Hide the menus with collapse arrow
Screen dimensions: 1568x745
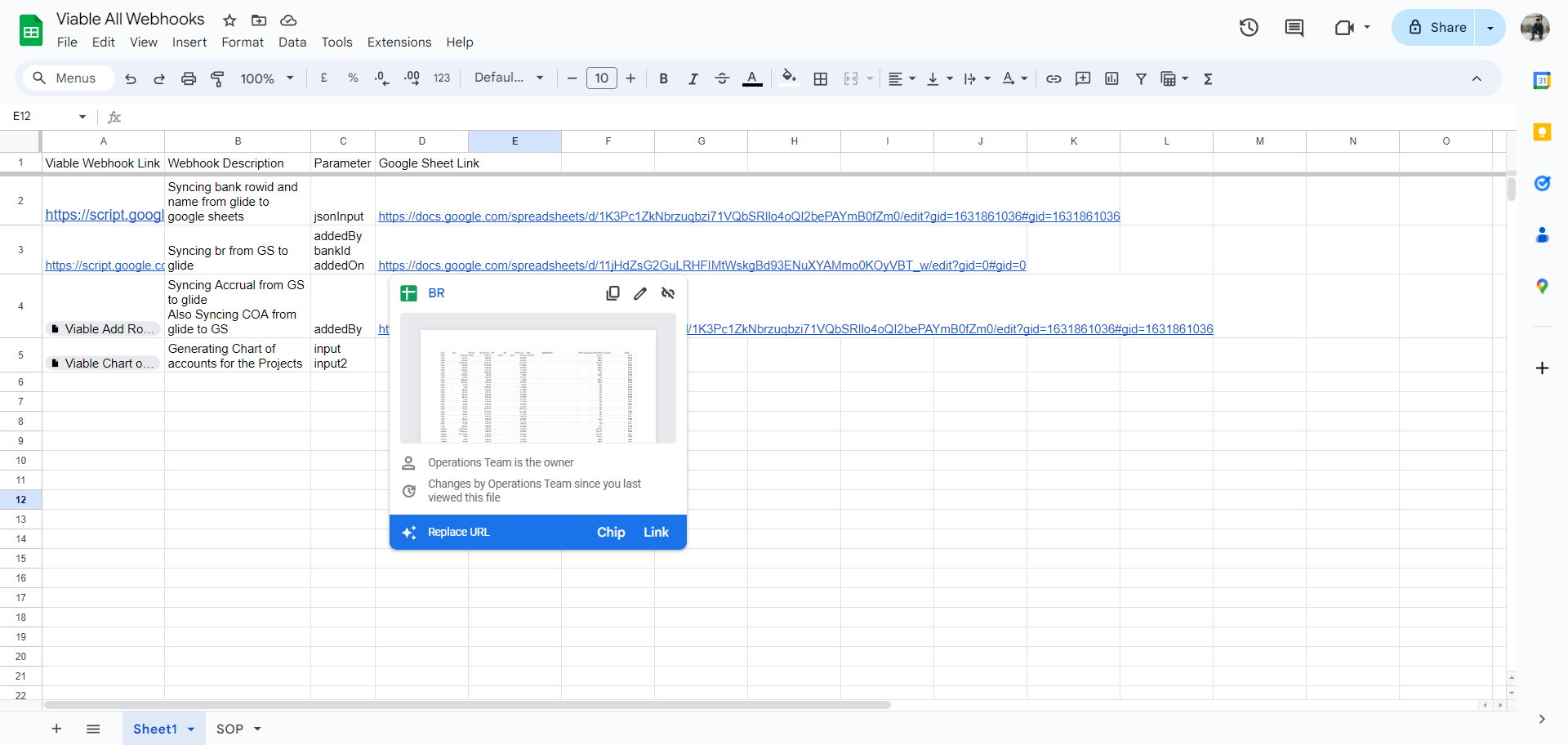click(1477, 78)
